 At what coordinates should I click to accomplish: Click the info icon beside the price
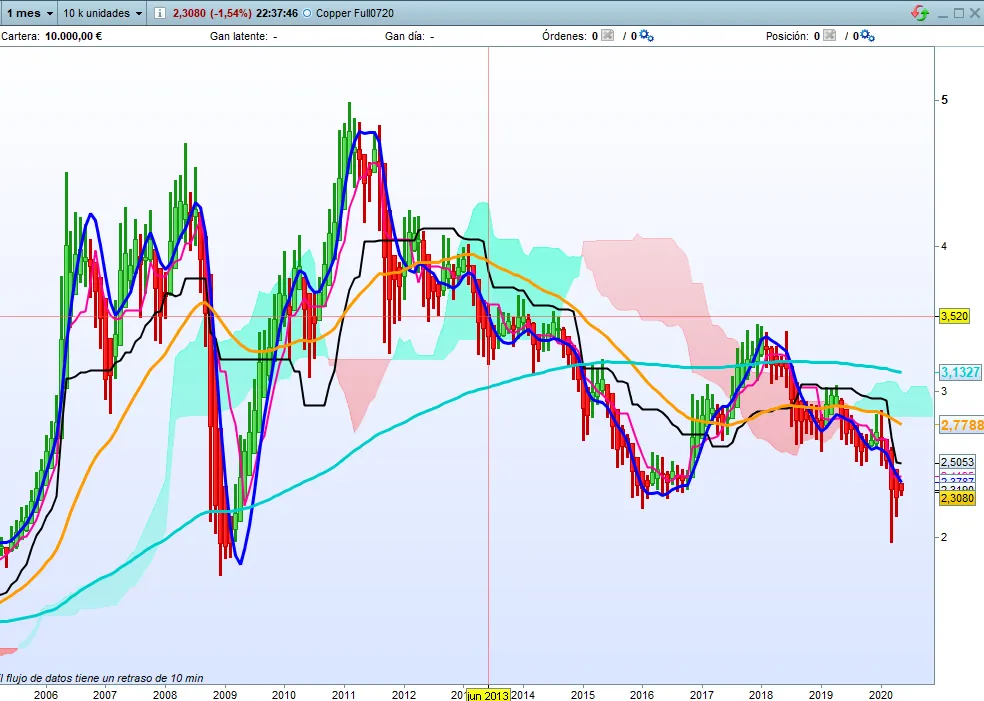tap(160, 13)
